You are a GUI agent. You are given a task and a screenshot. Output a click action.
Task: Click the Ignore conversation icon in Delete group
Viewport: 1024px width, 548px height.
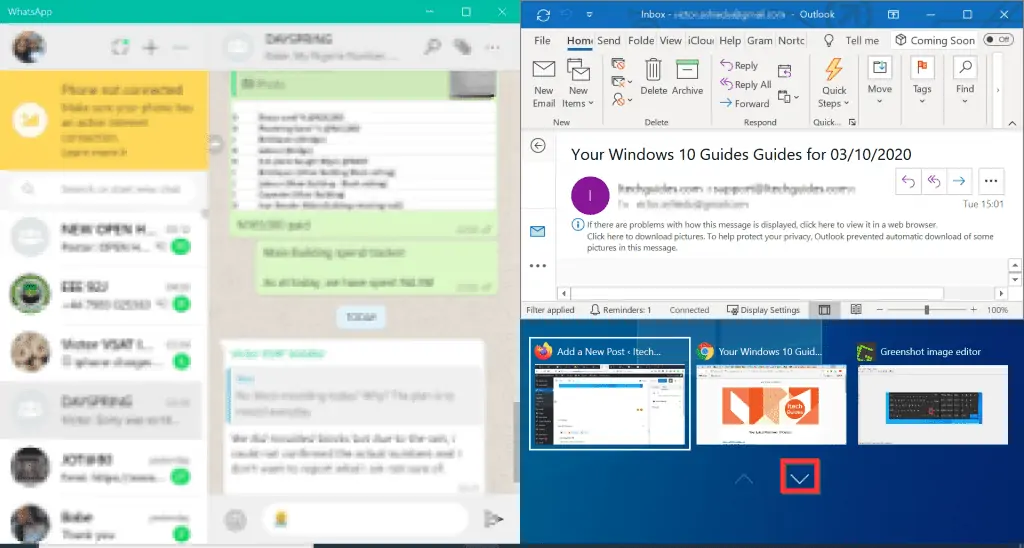coord(618,64)
